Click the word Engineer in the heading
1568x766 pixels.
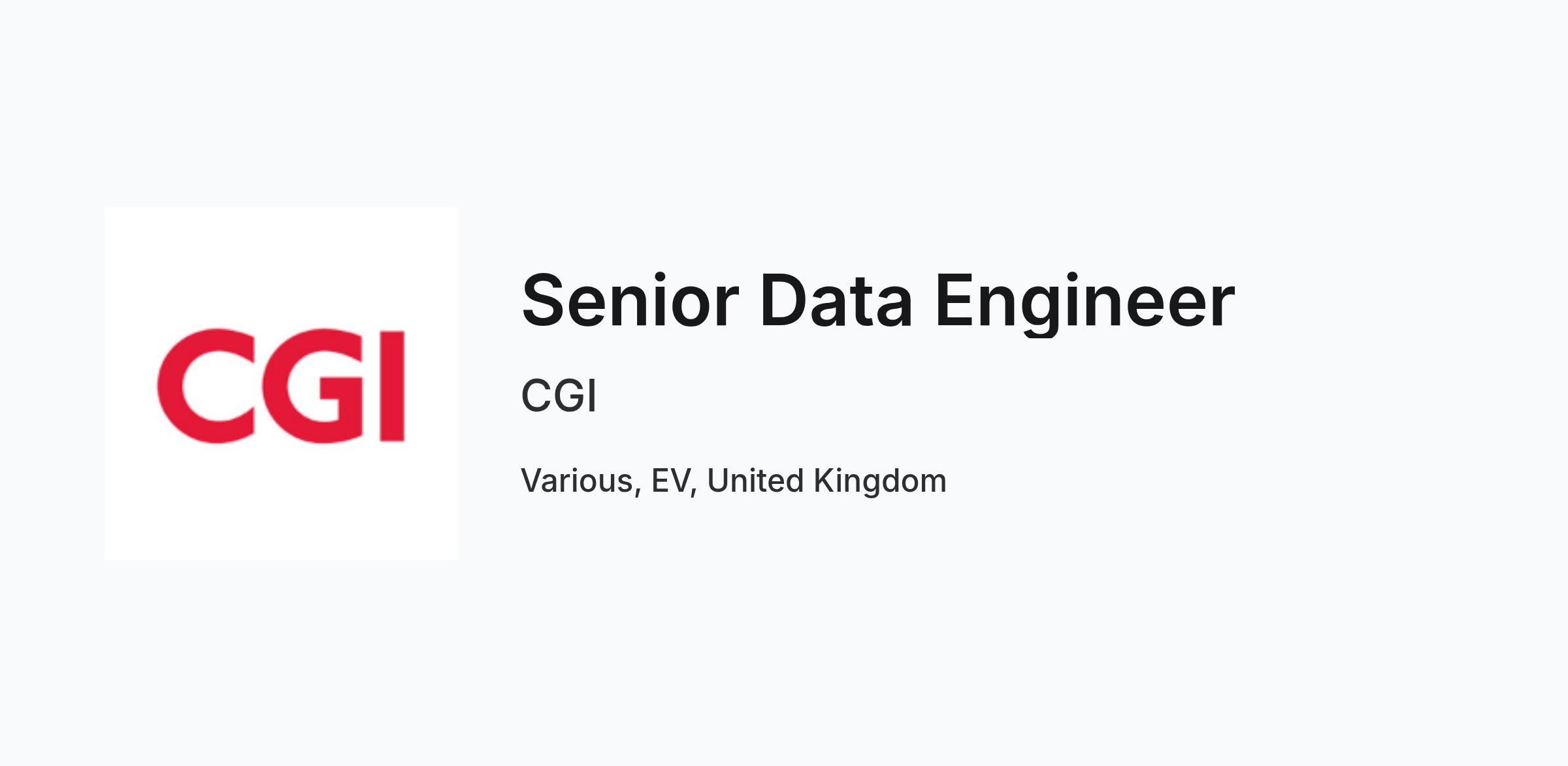1085,303
